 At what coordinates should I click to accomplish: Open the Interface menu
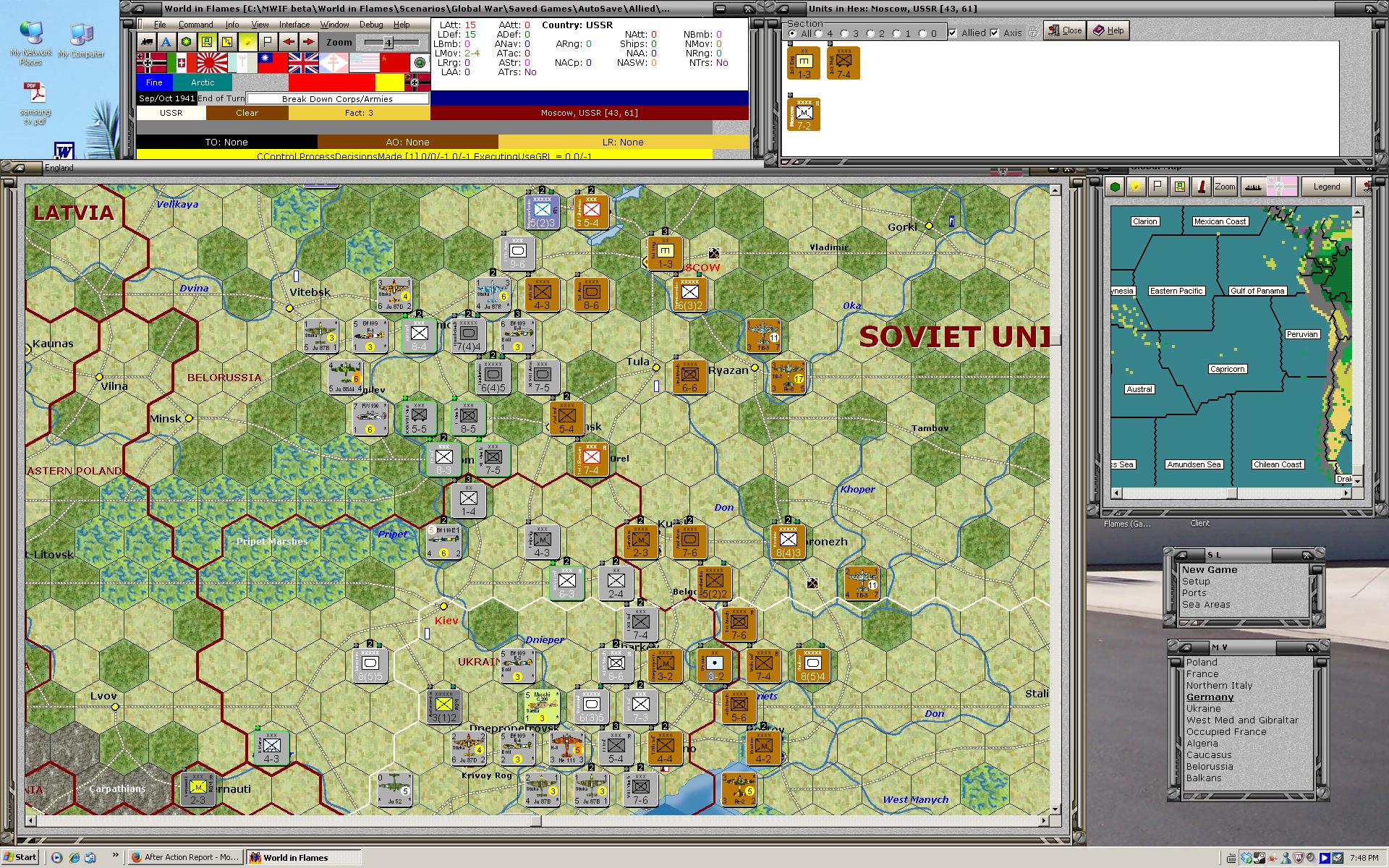point(294,25)
